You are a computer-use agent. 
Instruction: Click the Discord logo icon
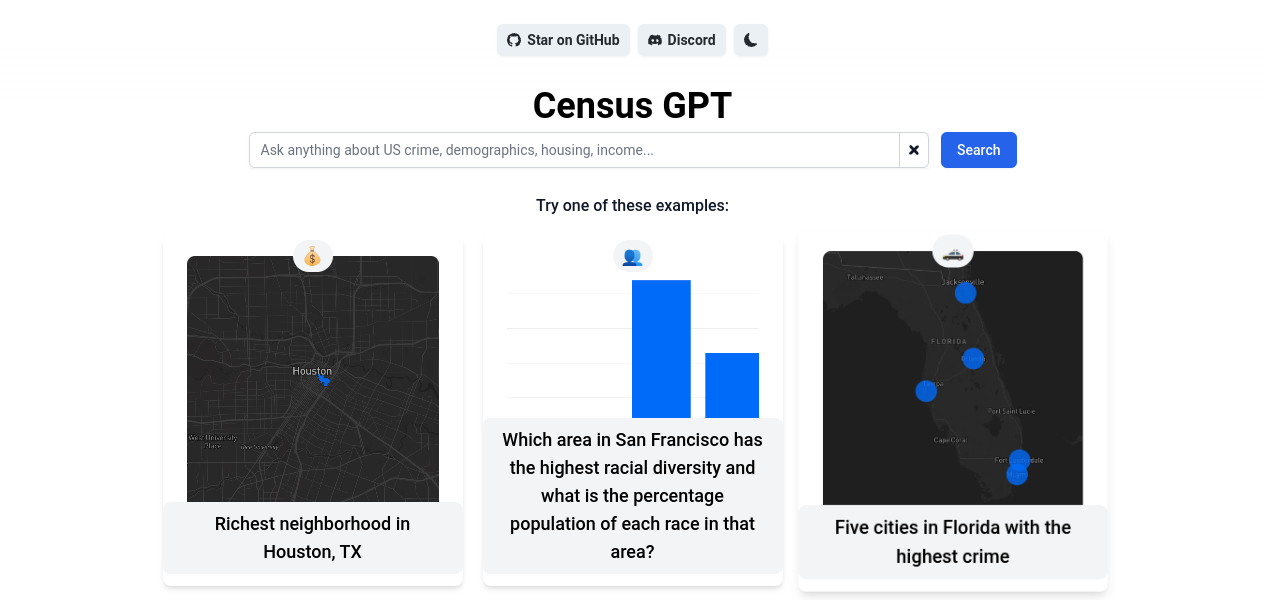click(655, 40)
